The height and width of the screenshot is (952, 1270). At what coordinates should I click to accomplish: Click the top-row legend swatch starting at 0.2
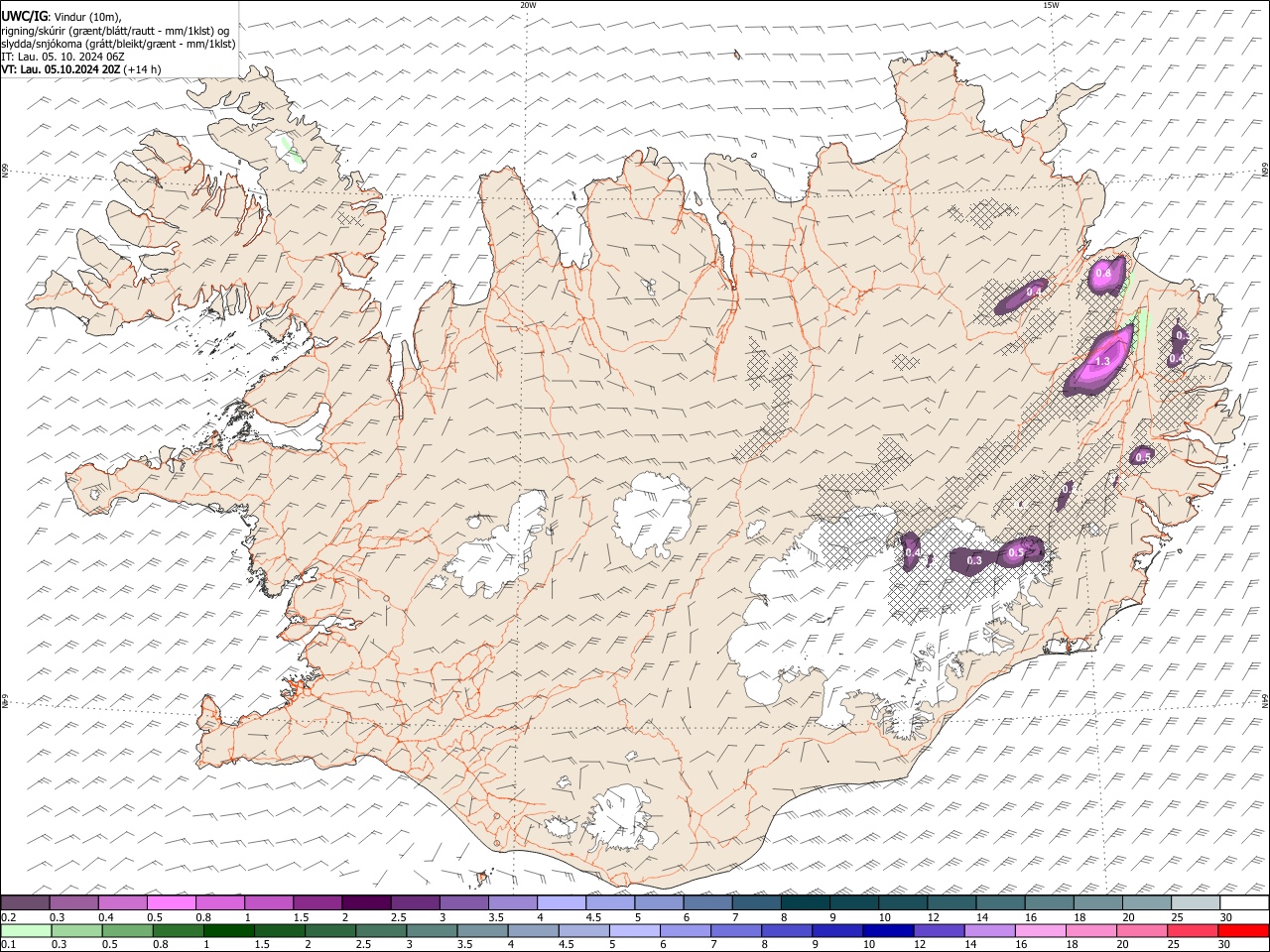25,902
